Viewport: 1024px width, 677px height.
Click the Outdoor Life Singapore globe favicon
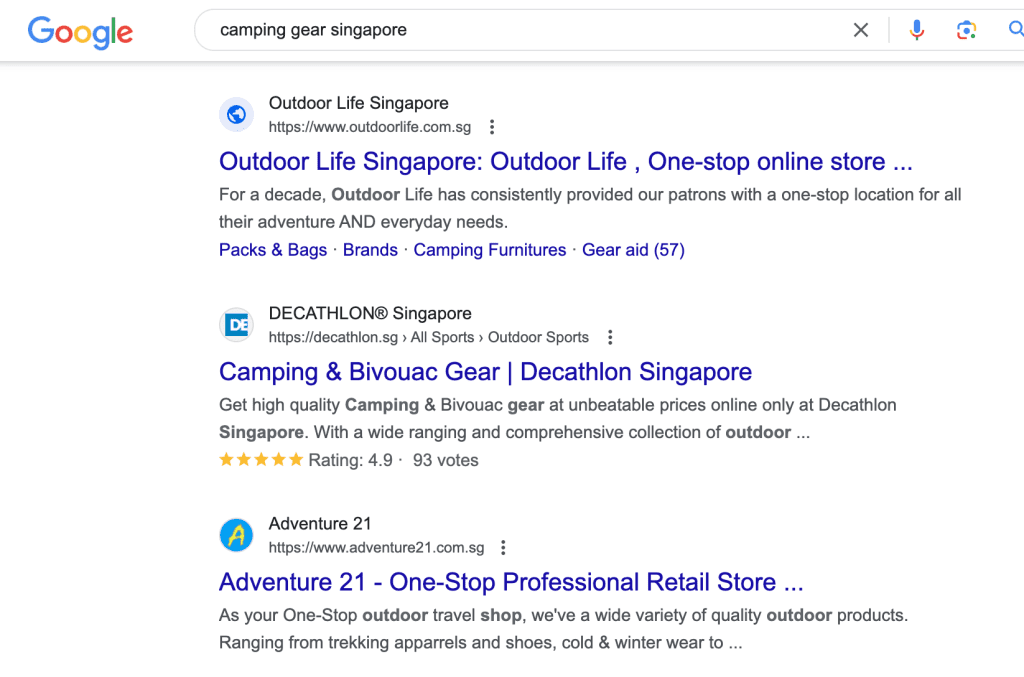click(x=236, y=115)
